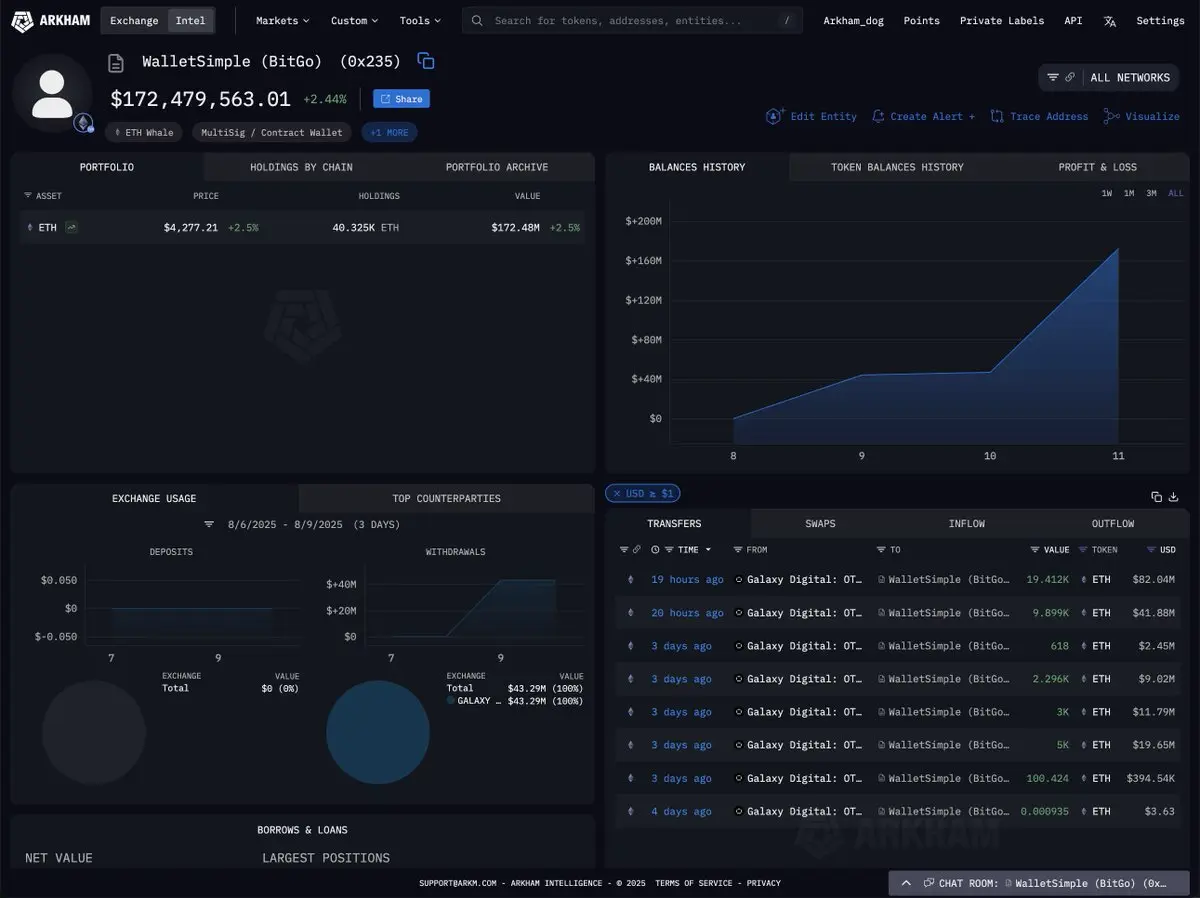1200x898 pixels.
Task: Open the Points page
Action: tap(921, 20)
